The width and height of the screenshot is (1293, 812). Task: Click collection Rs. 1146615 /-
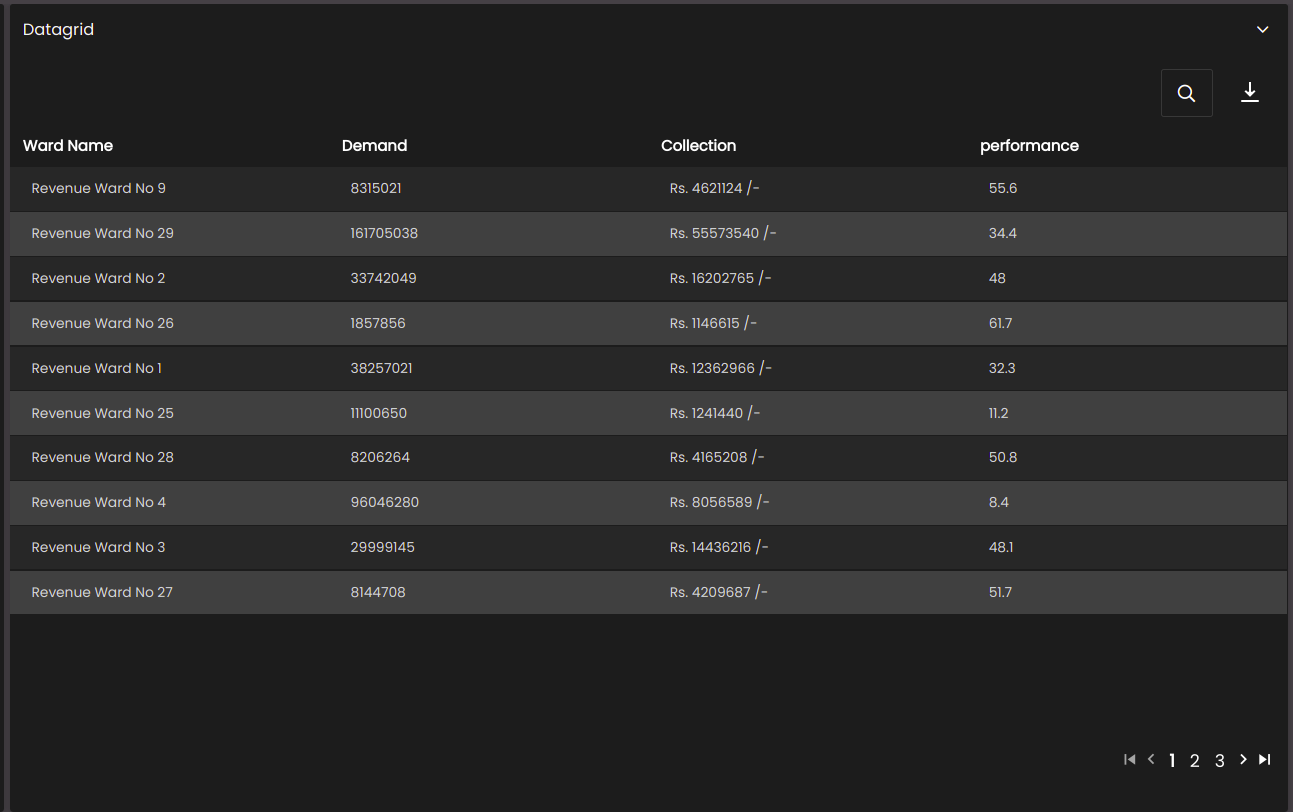(713, 323)
